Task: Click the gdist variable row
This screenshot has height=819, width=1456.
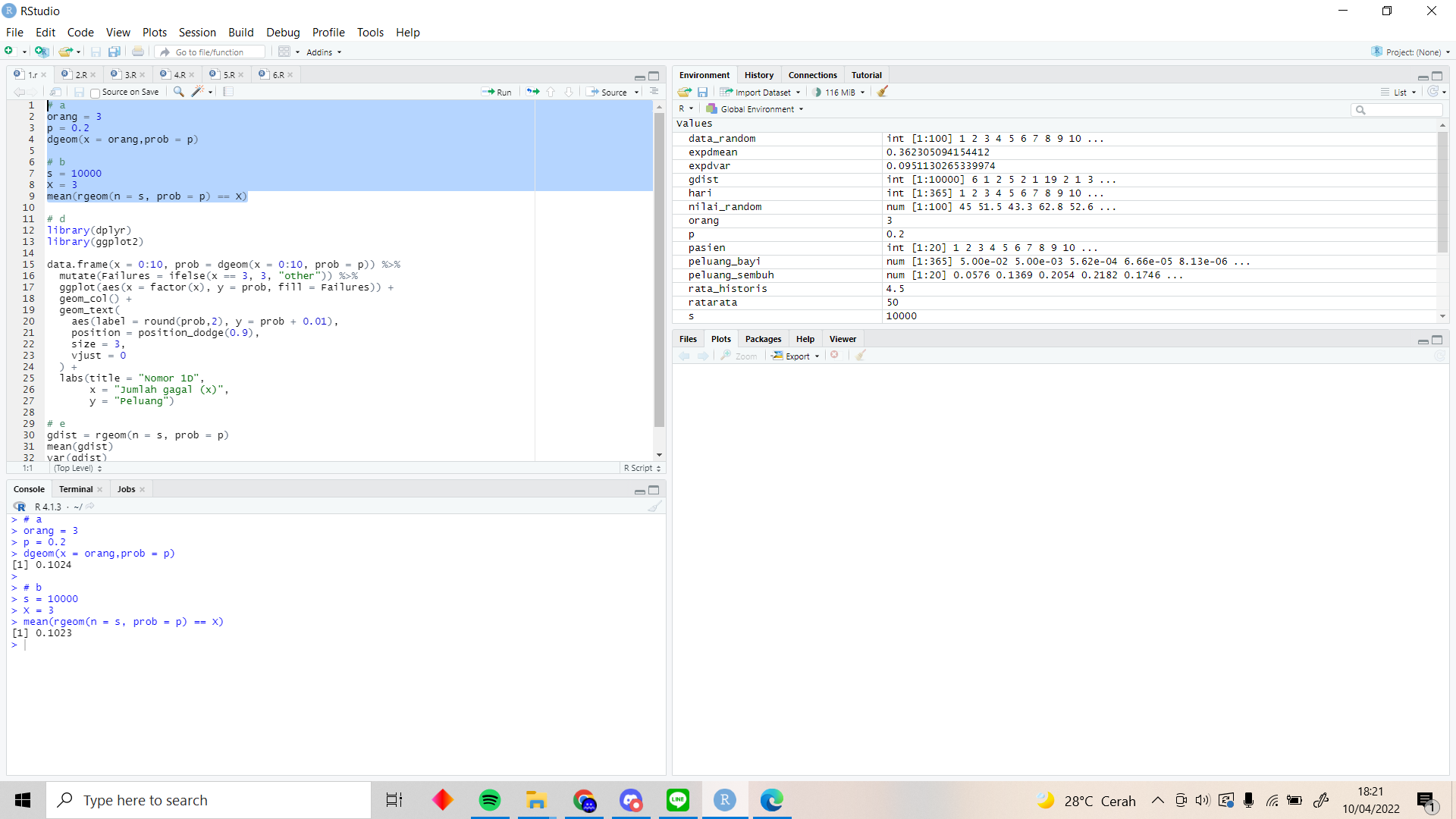Action: pyautogui.click(x=1054, y=180)
